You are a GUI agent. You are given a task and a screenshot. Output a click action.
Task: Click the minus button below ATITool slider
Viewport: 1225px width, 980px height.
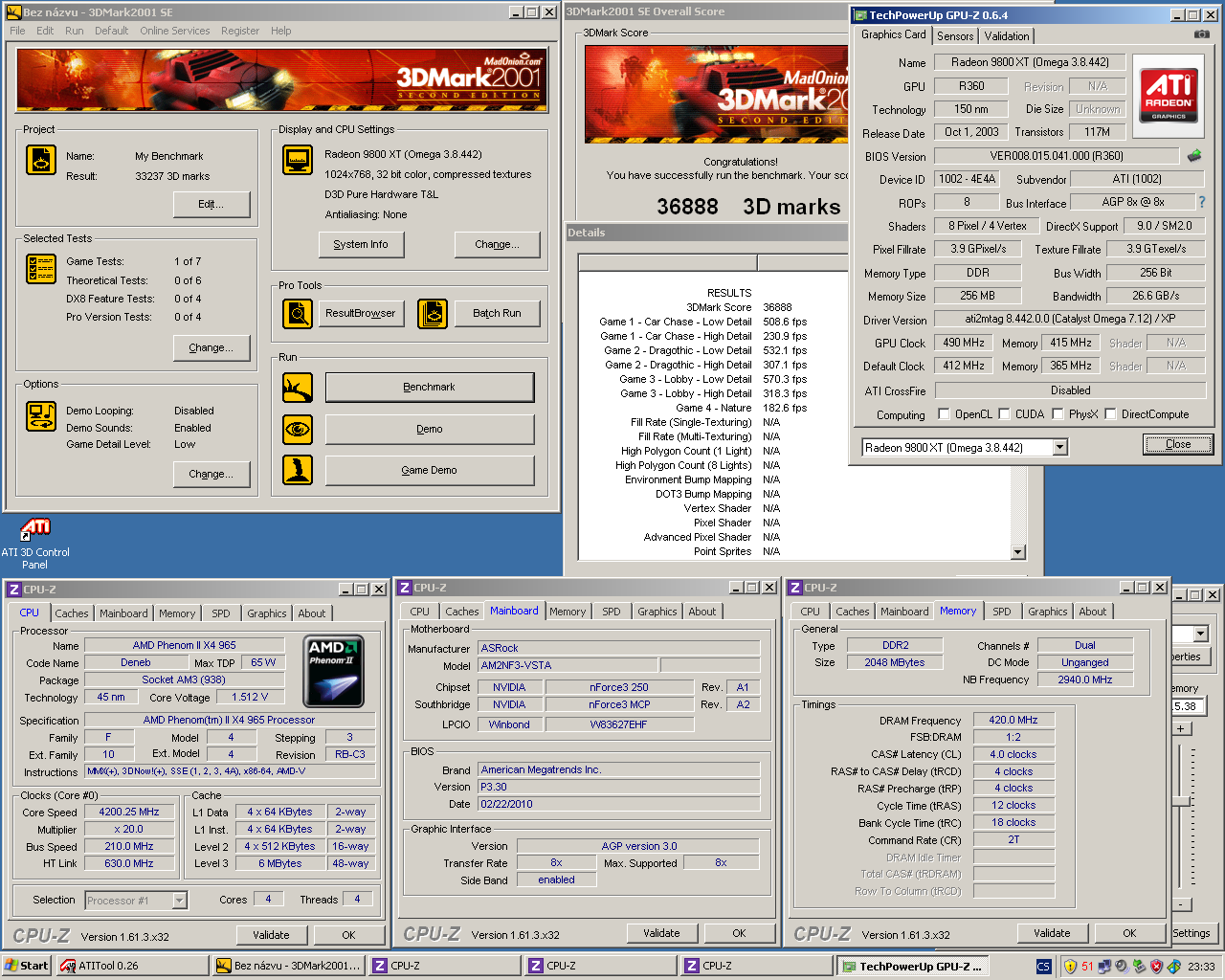pyautogui.click(x=1182, y=904)
